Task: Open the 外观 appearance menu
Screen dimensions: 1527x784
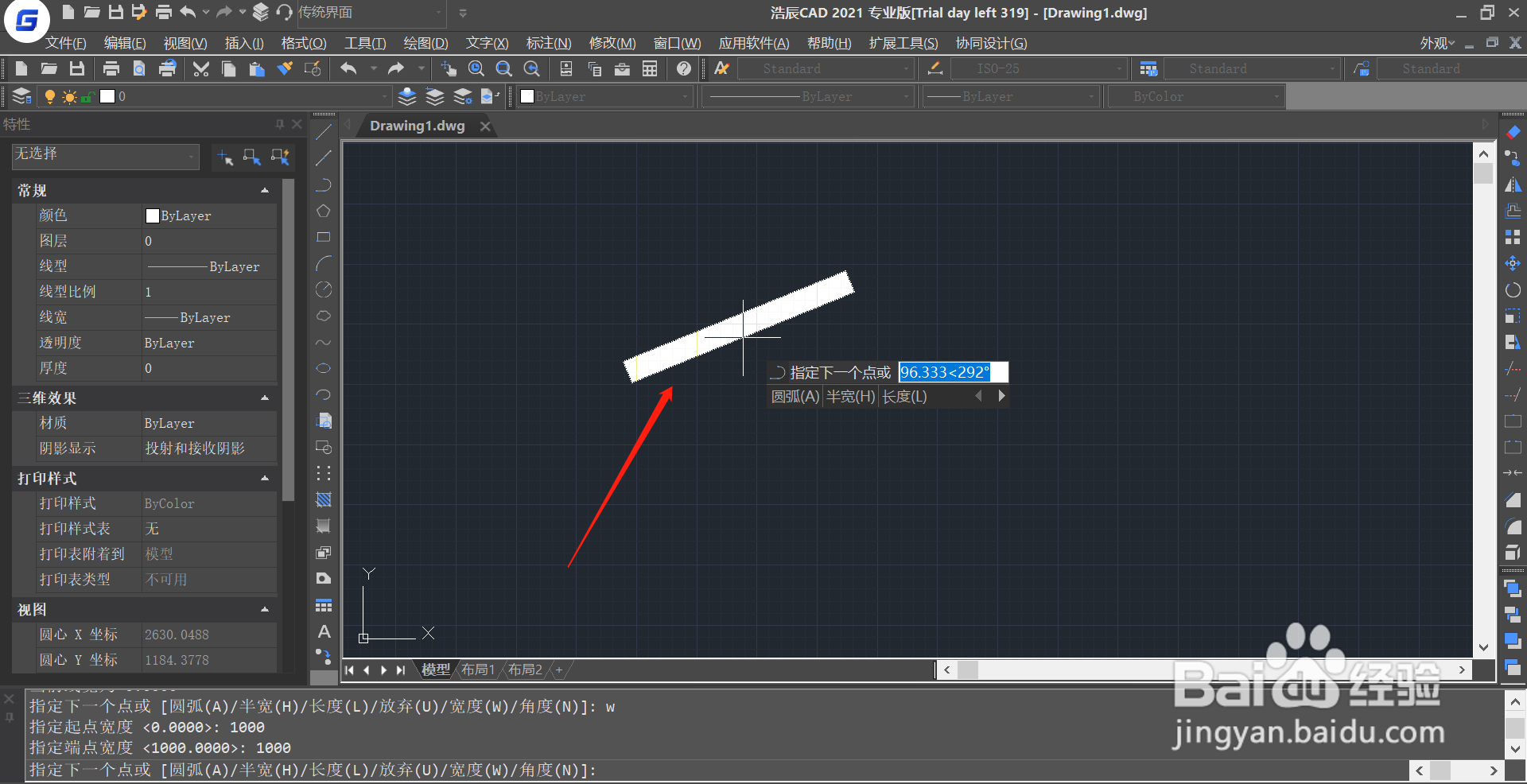Action: coord(1437,43)
